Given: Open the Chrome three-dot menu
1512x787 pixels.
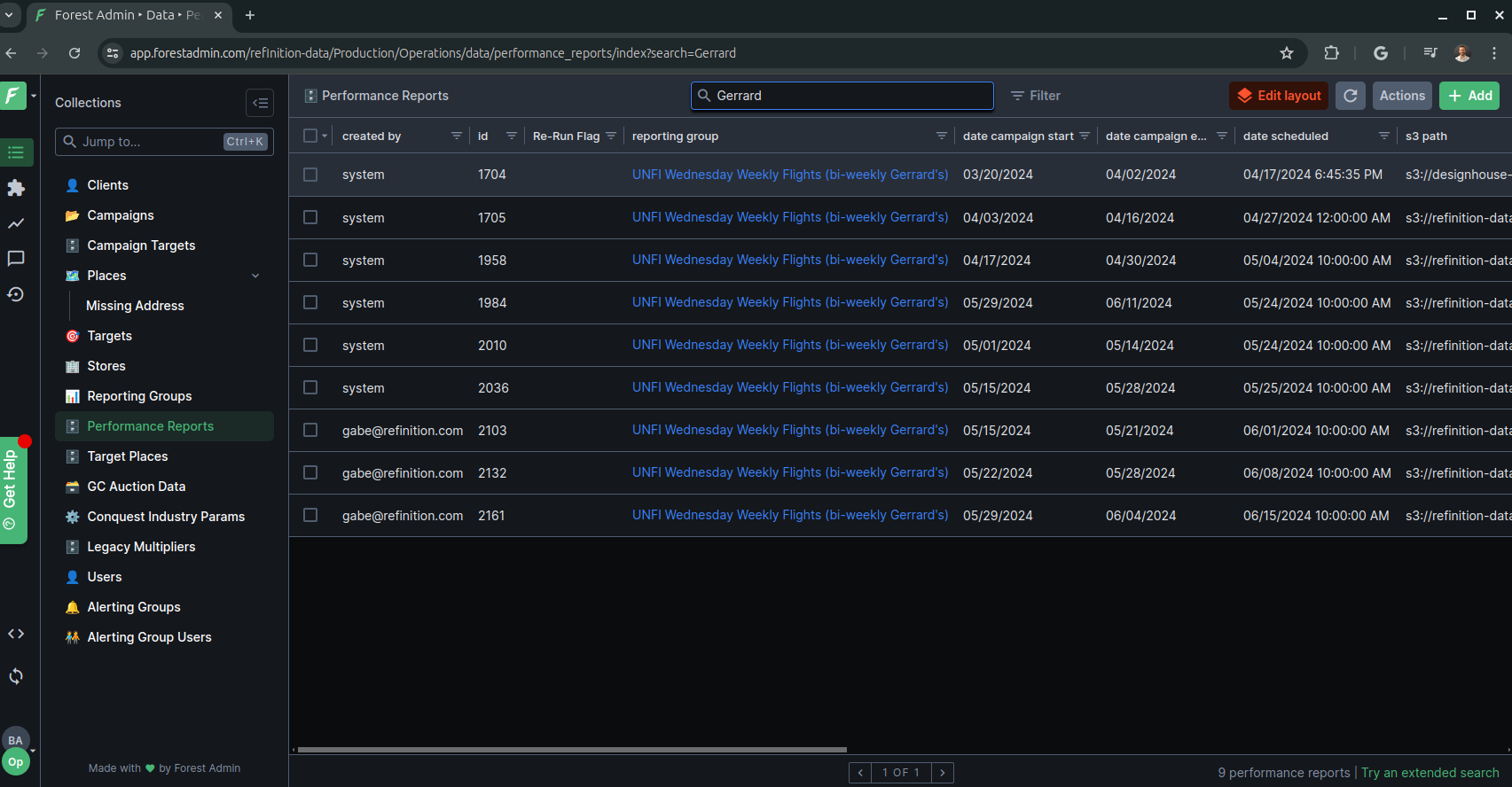Looking at the screenshot, I should 1494,53.
